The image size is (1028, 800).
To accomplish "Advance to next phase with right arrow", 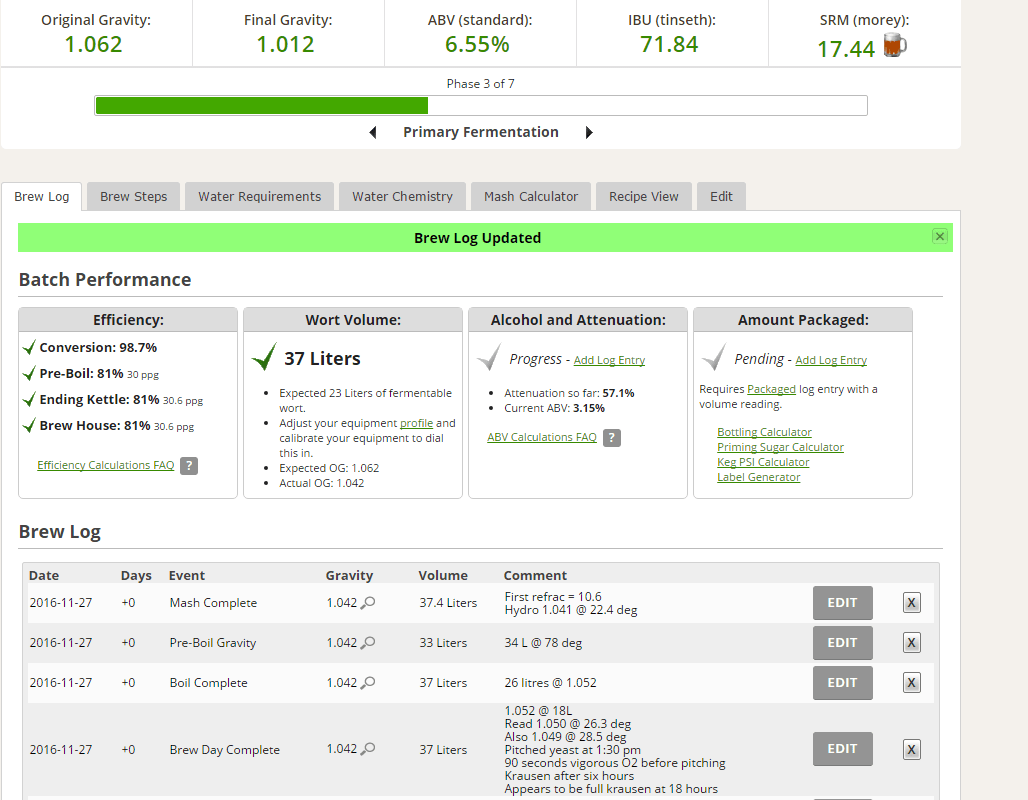I will [x=589, y=132].
